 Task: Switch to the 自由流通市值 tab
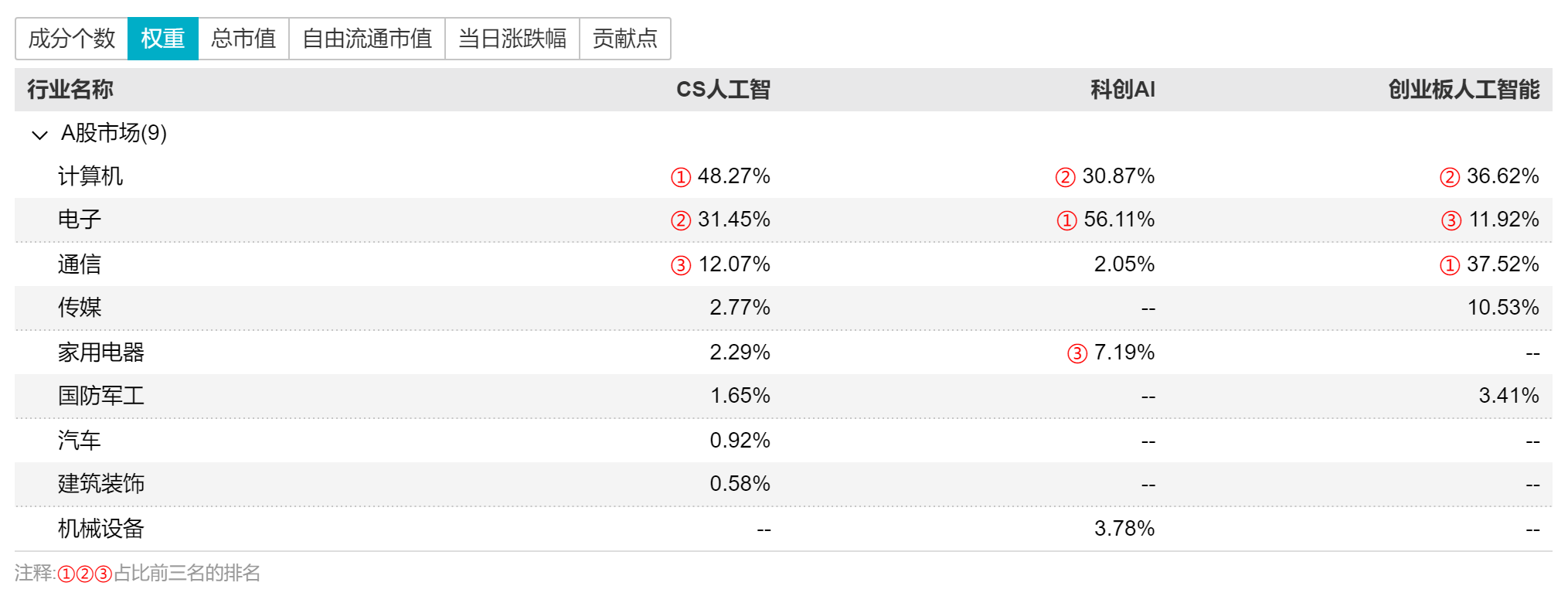(367, 39)
